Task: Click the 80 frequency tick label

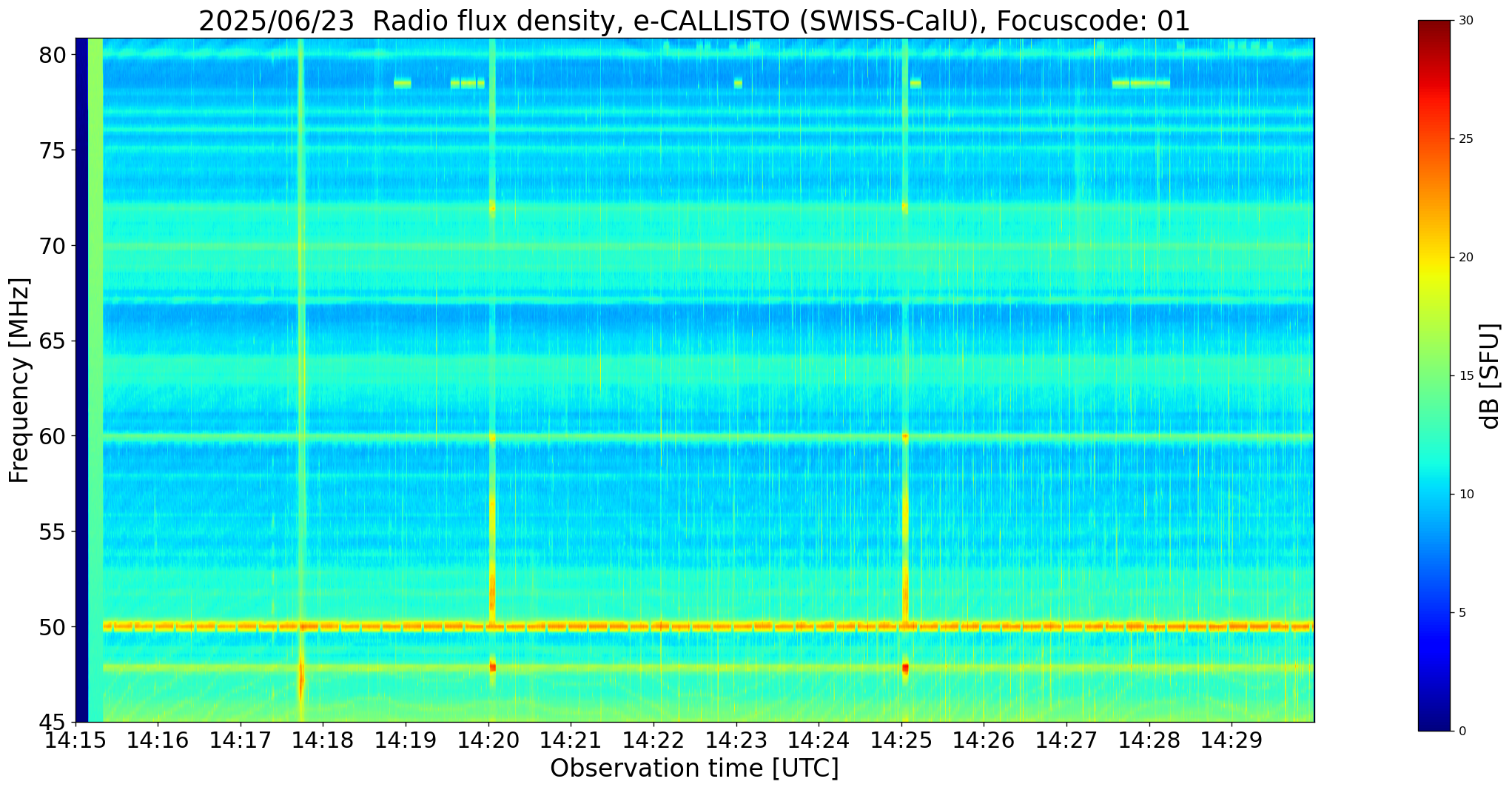Action: coord(53,56)
